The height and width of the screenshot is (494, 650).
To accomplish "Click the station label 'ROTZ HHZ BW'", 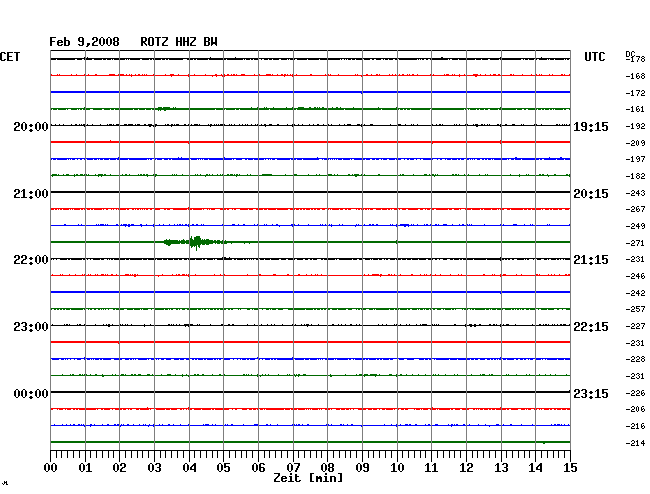I will [x=179, y=42].
